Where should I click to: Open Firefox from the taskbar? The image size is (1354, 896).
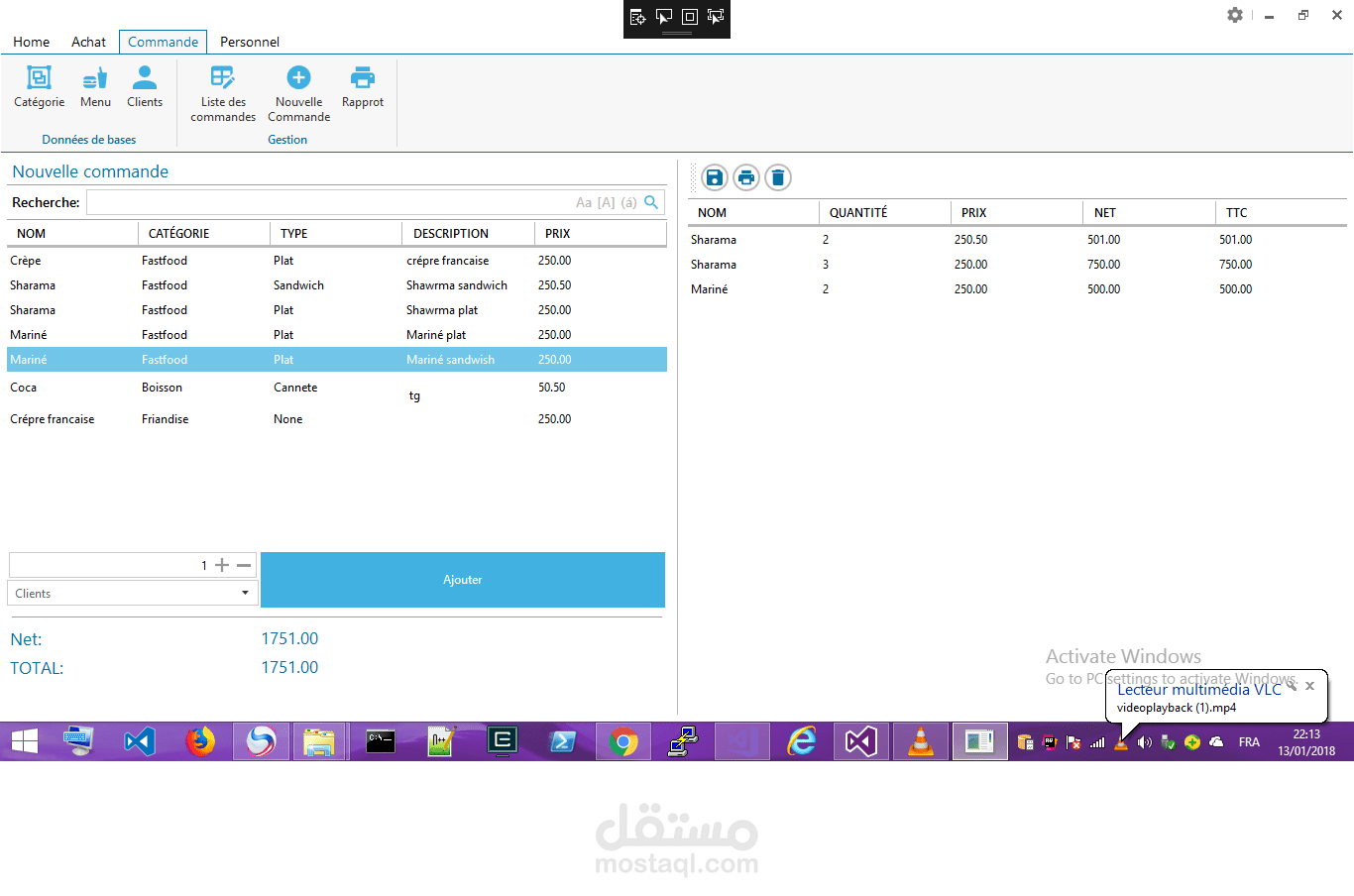200,741
